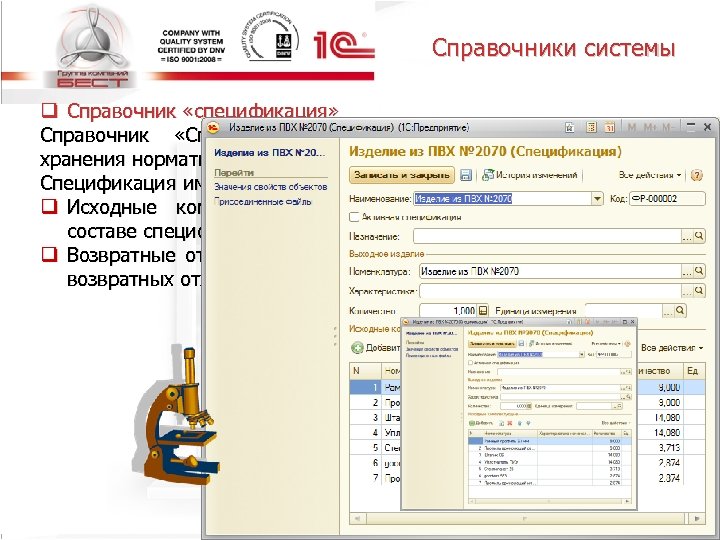
Task: Open the Наименование dropdown arrow
Action: (596, 199)
